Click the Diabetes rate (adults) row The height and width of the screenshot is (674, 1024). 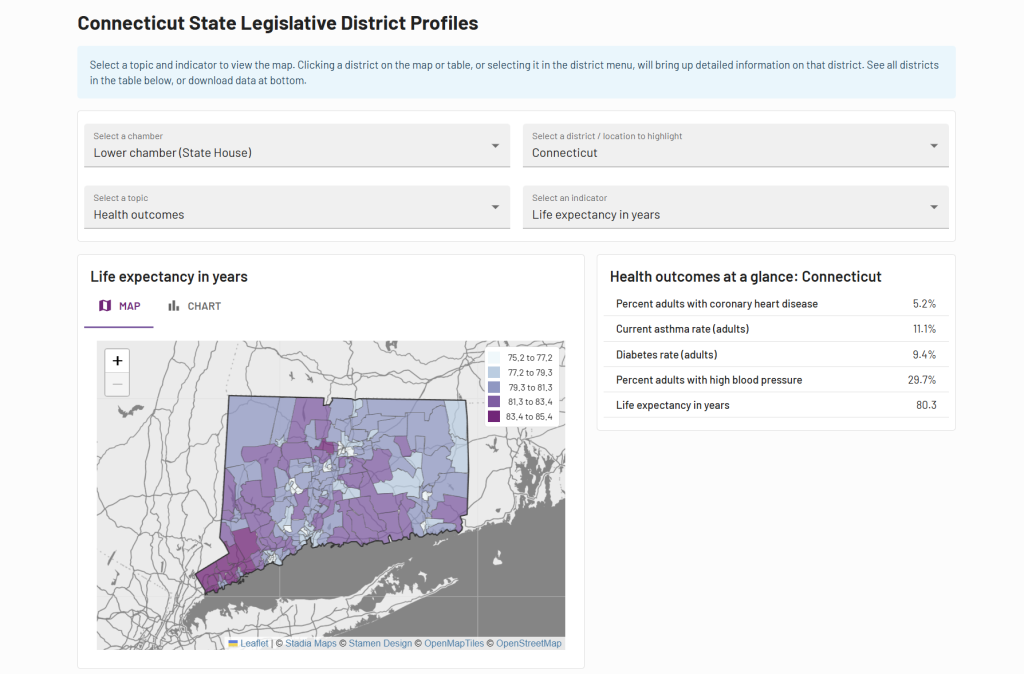click(x=775, y=354)
